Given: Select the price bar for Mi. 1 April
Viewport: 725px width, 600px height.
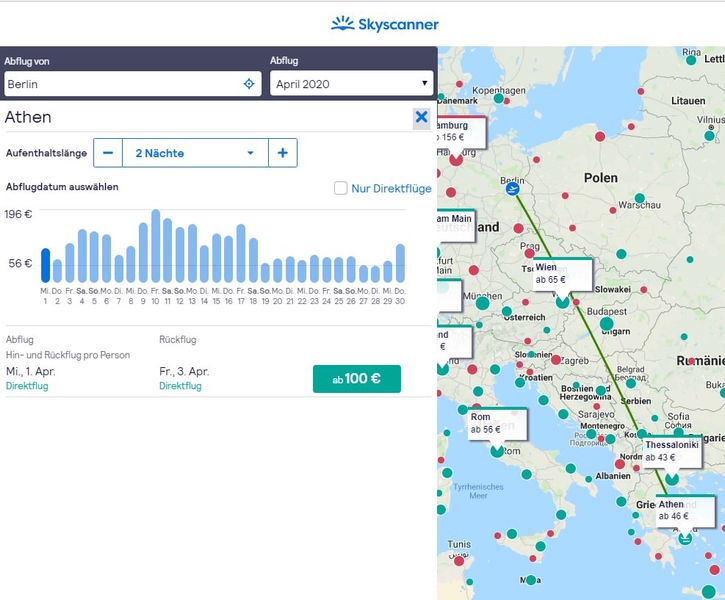Looking at the screenshot, I should click(x=45, y=265).
